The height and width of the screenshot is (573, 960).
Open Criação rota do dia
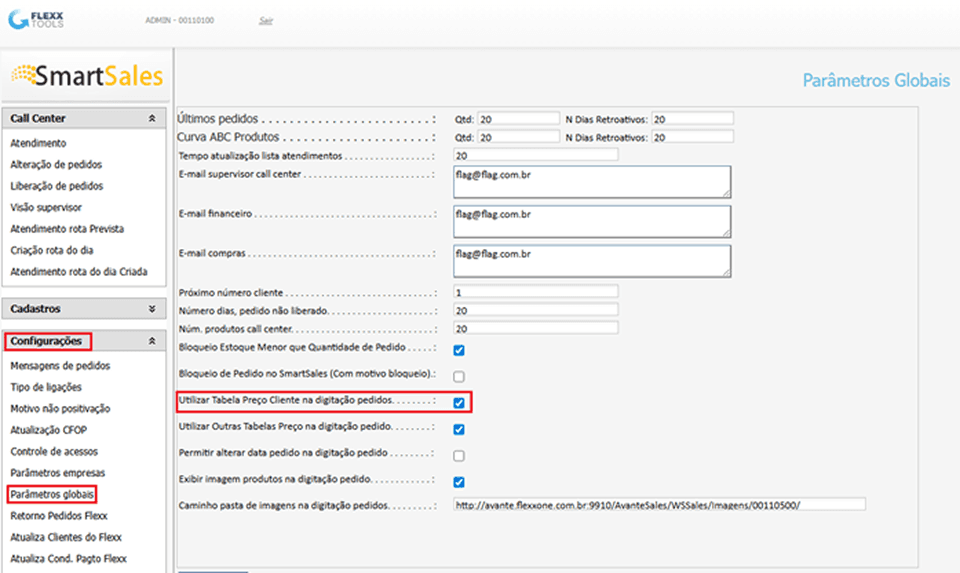point(51,250)
